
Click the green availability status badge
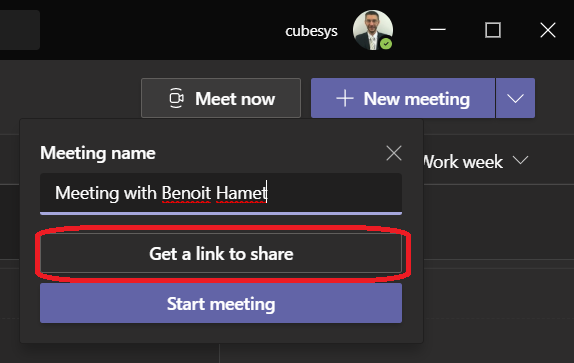point(386,44)
